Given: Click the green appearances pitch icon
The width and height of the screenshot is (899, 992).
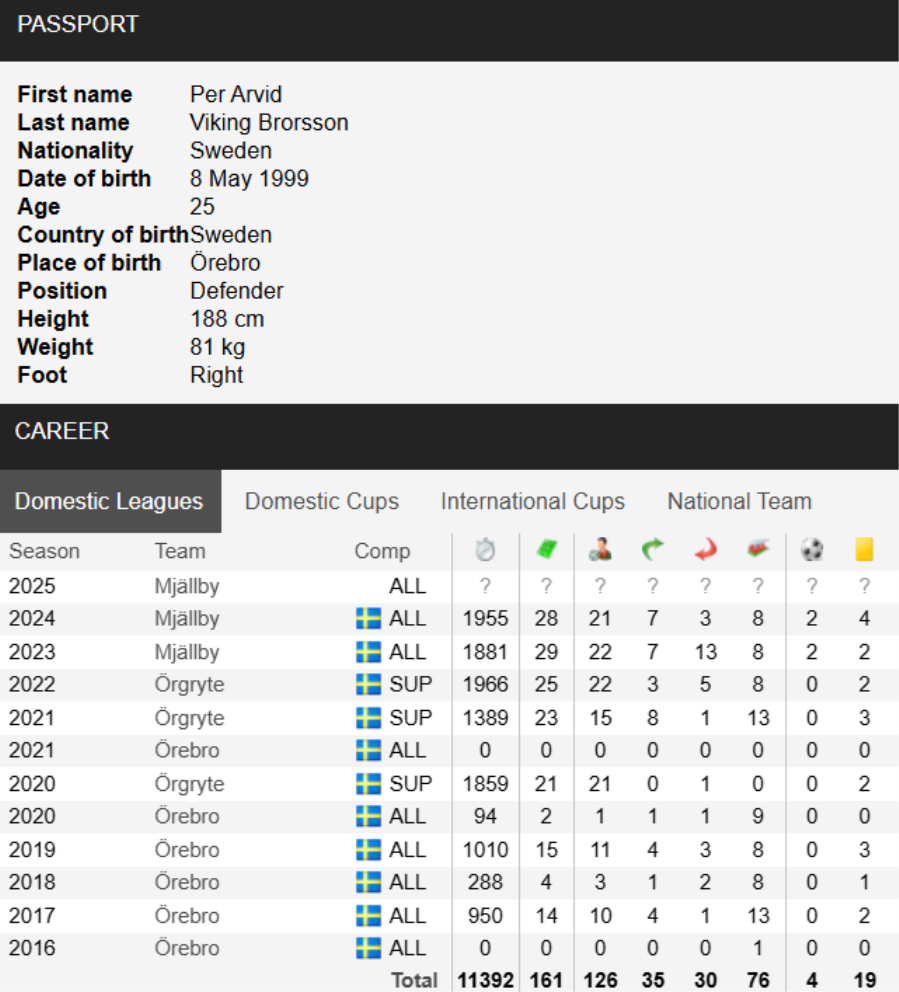Looking at the screenshot, I should (546, 549).
